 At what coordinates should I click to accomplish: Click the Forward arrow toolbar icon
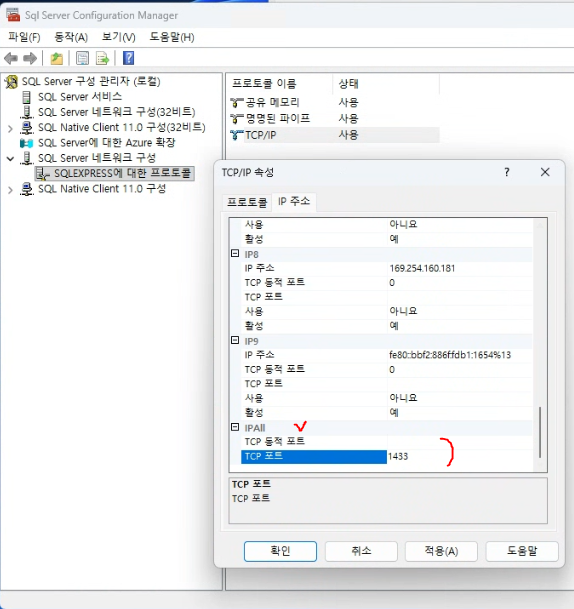tap(30, 58)
